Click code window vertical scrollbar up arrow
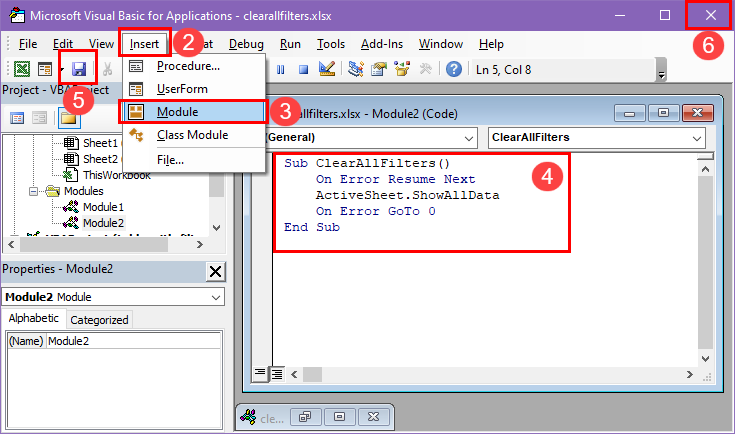 click(705, 169)
